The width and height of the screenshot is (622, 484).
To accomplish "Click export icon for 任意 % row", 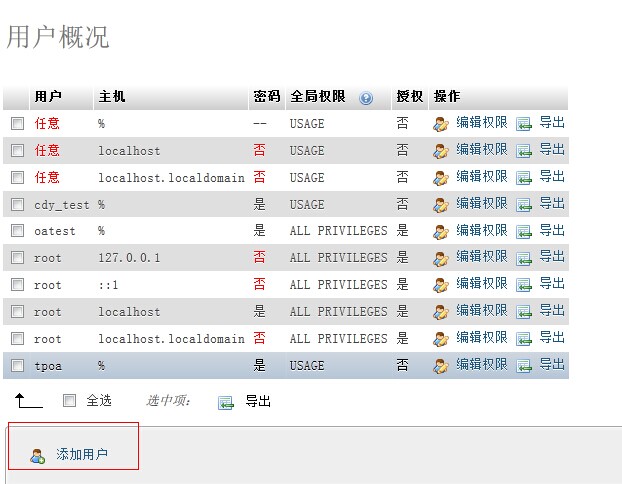I will (x=524, y=124).
